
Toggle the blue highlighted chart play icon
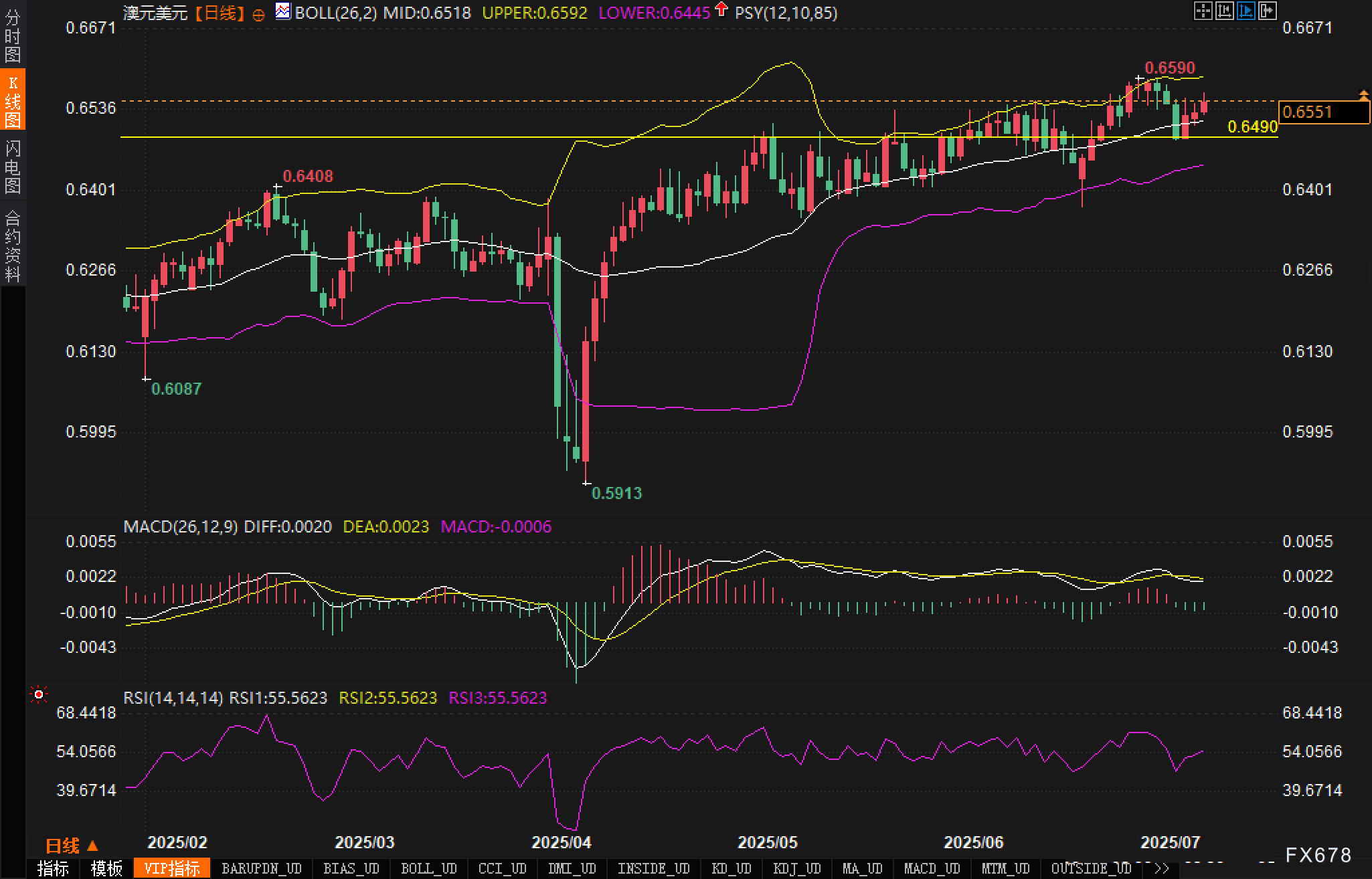coord(1246,11)
